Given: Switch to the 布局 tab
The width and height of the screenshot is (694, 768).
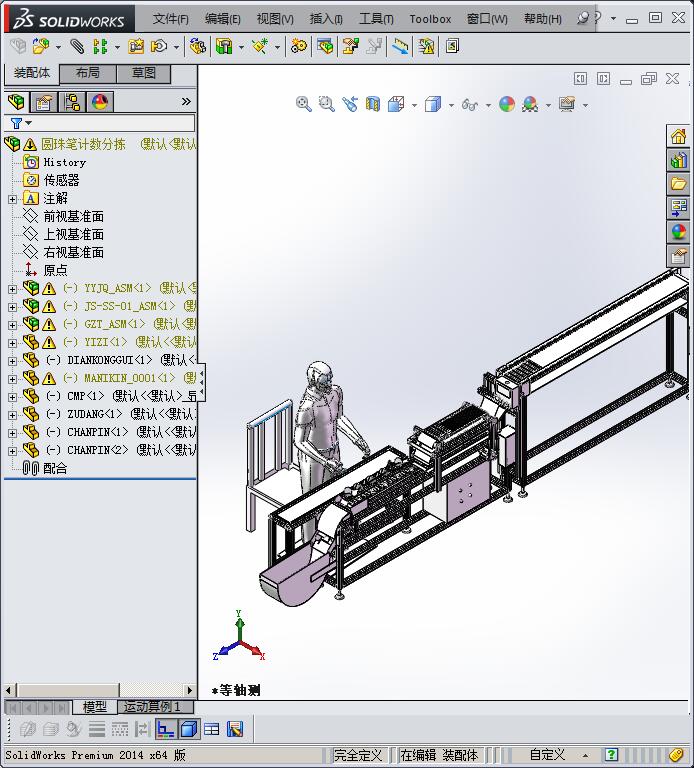Looking at the screenshot, I should tap(88, 73).
